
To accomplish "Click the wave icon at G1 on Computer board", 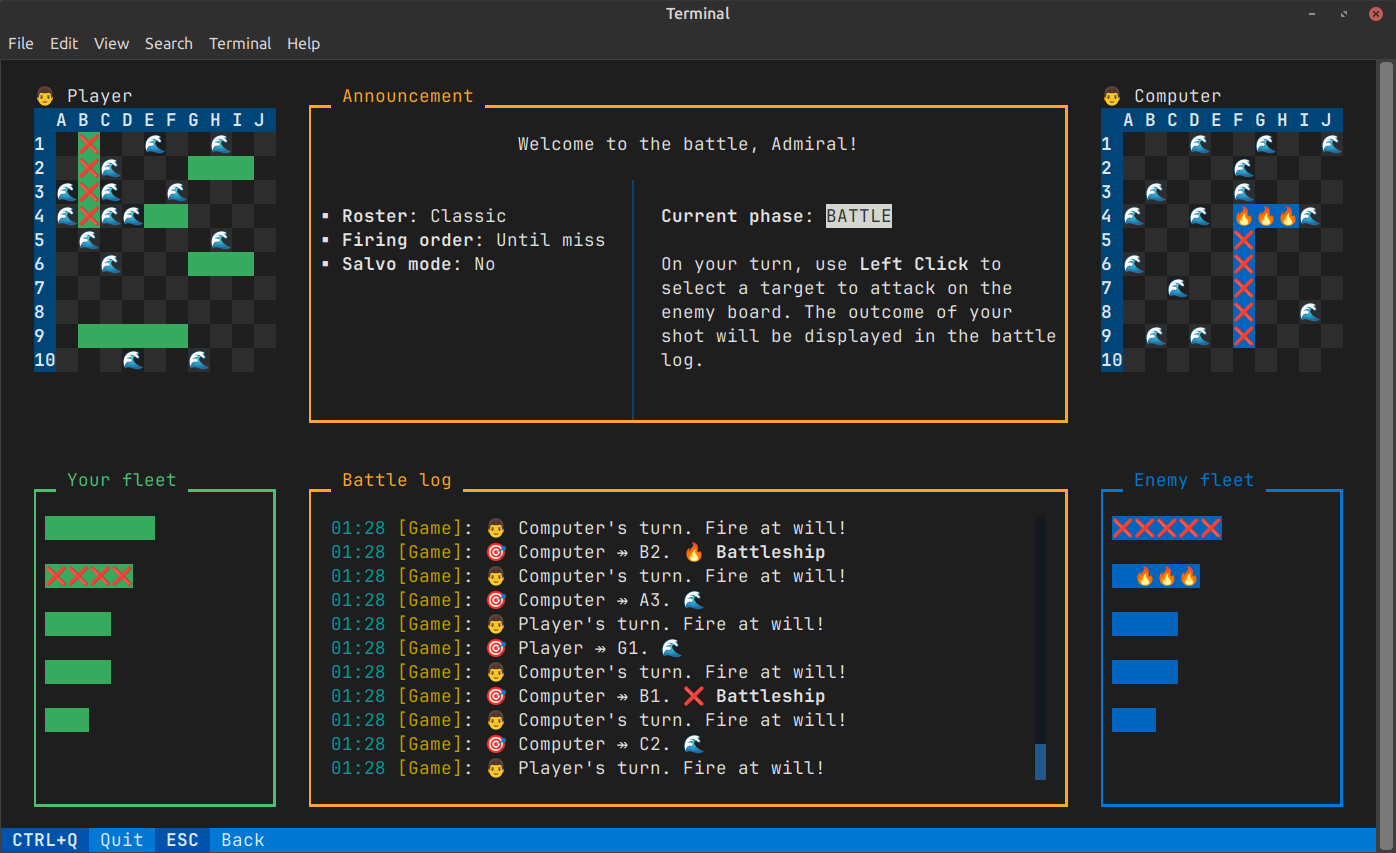I will point(1265,144).
